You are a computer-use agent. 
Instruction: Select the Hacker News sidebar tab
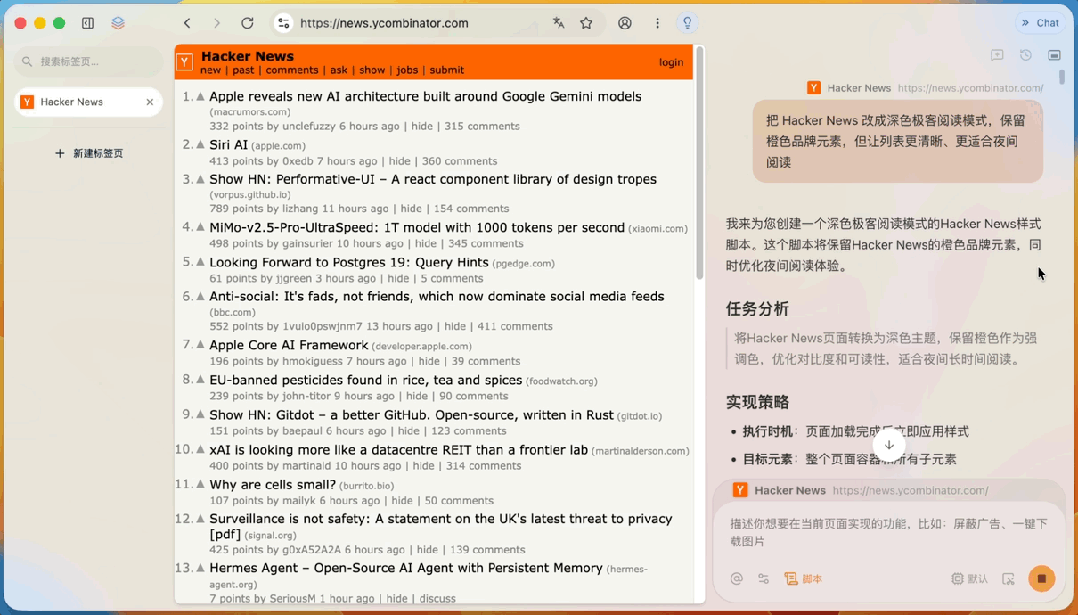click(x=88, y=102)
